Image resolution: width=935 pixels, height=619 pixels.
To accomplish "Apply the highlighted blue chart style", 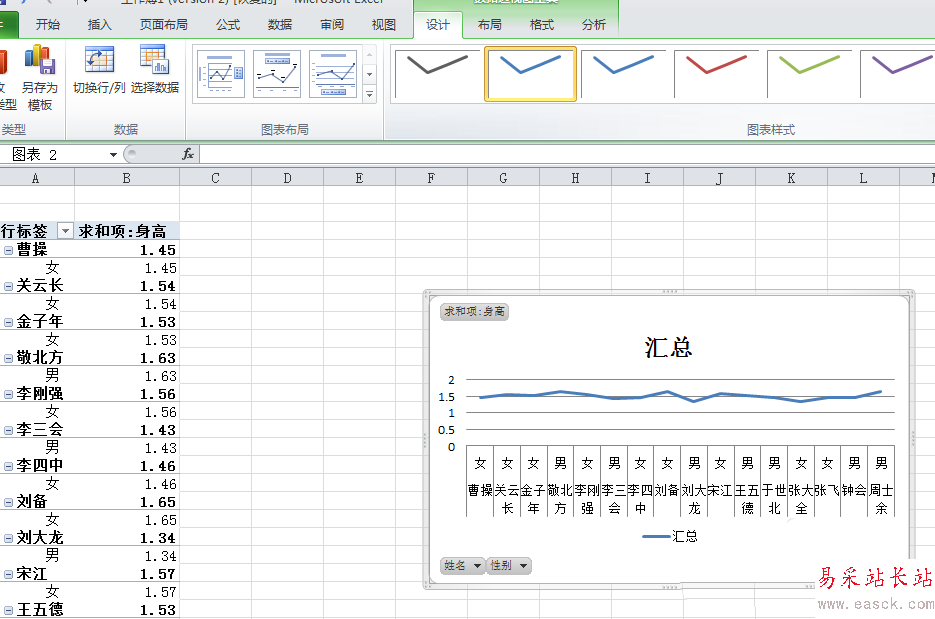I will [530, 74].
